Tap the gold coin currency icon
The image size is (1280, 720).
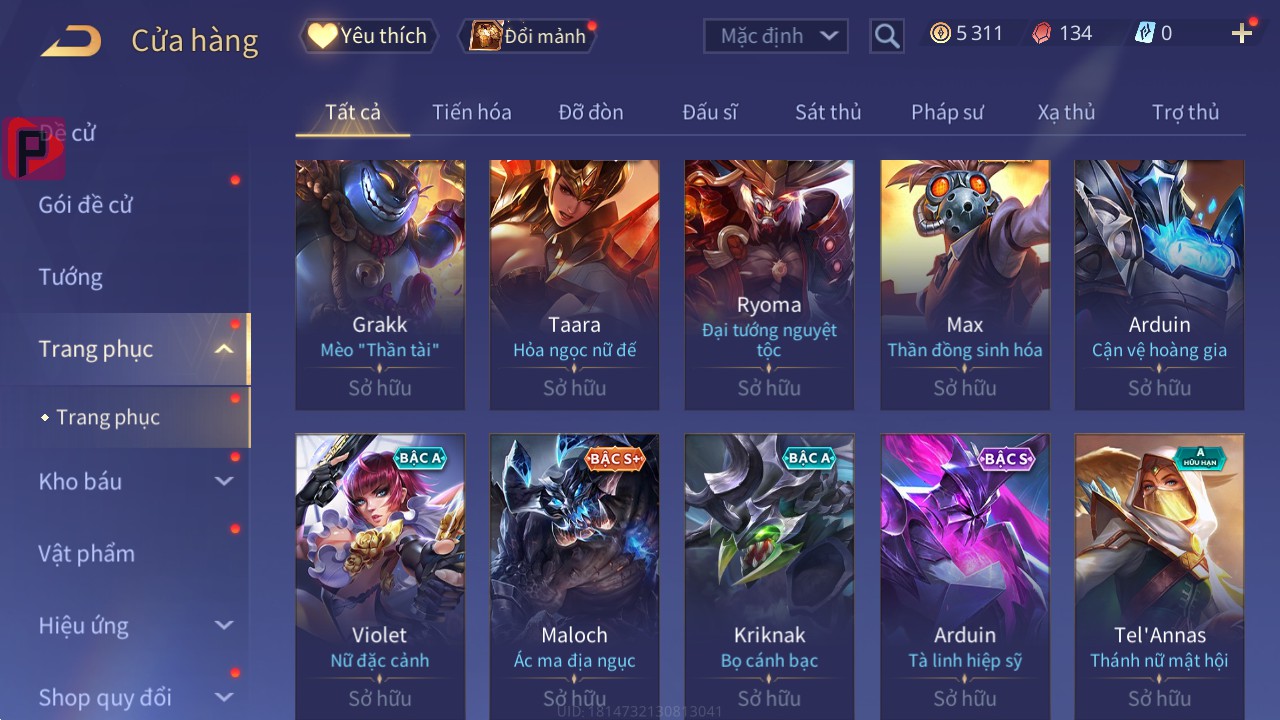(x=940, y=34)
